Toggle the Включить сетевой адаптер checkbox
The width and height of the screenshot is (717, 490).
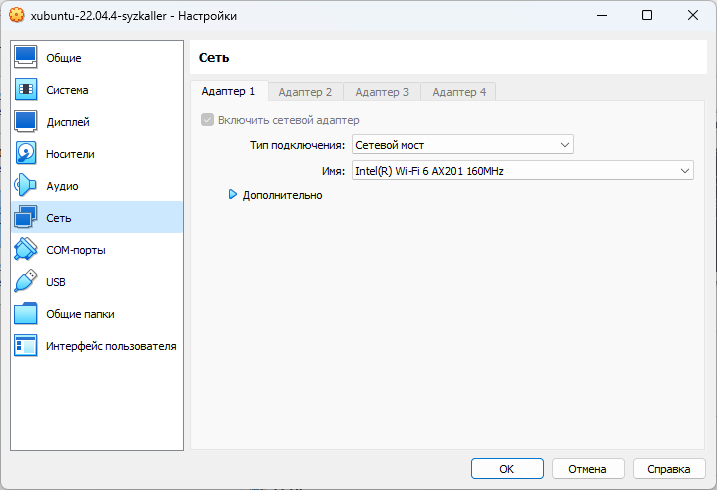tap(208, 120)
